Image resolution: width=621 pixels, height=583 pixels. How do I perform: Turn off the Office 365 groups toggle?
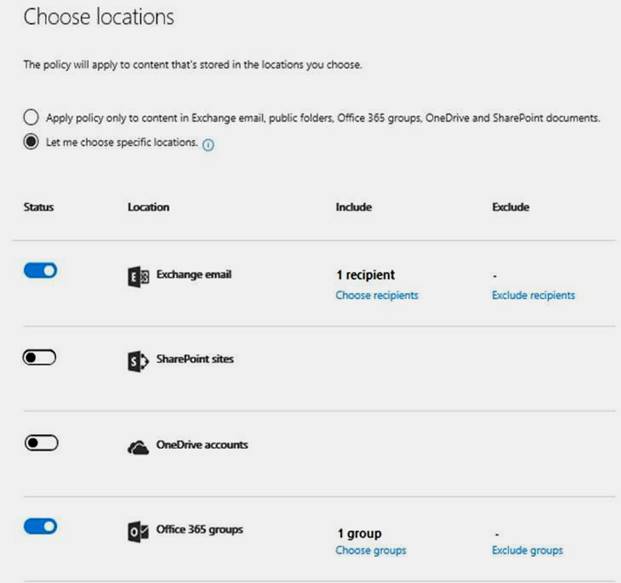point(40,526)
